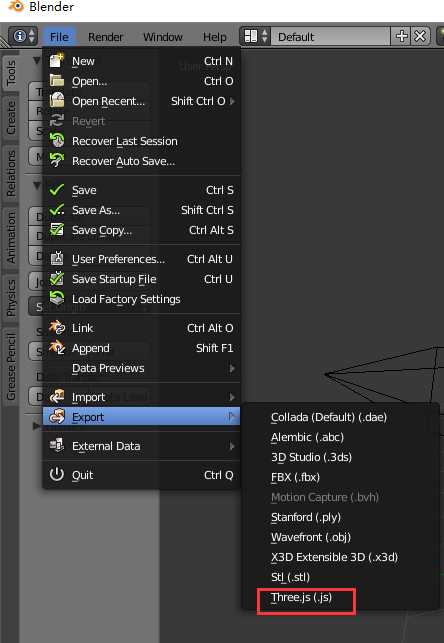The width and height of the screenshot is (444, 643).
Task: Click the screen layout browse icon
Action: [x=255, y=36]
